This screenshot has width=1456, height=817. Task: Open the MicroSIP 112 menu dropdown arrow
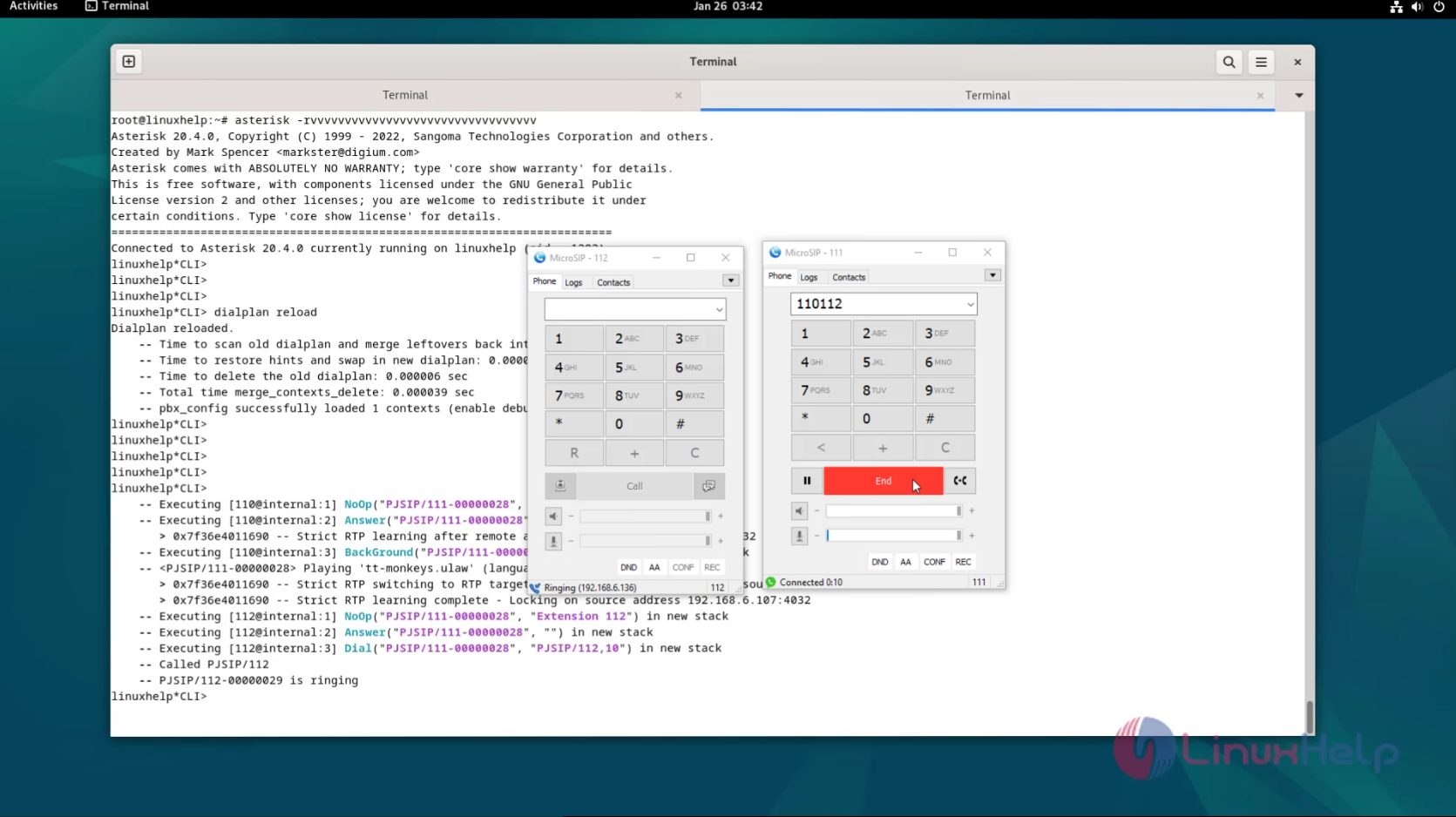(731, 281)
